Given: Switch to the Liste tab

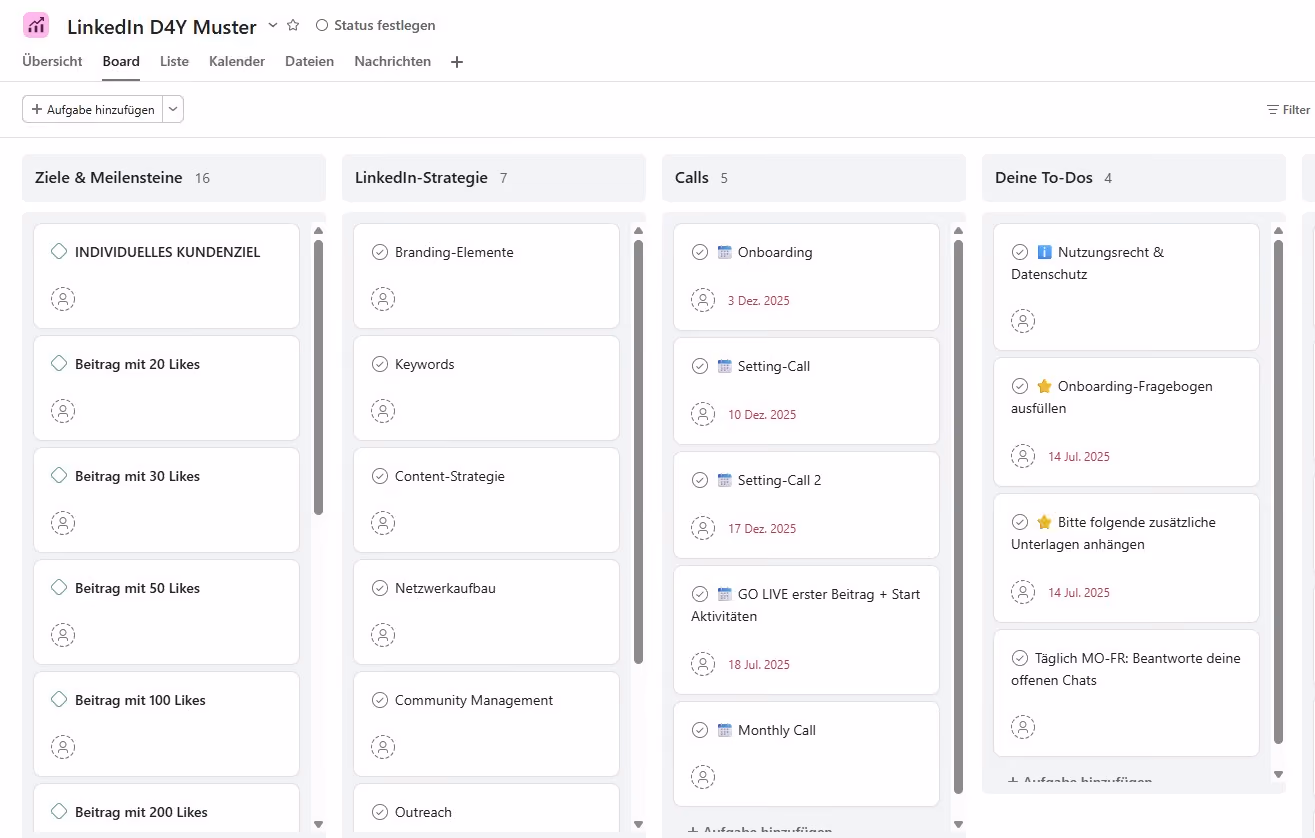Looking at the screenshot, I should pos(174,61).
